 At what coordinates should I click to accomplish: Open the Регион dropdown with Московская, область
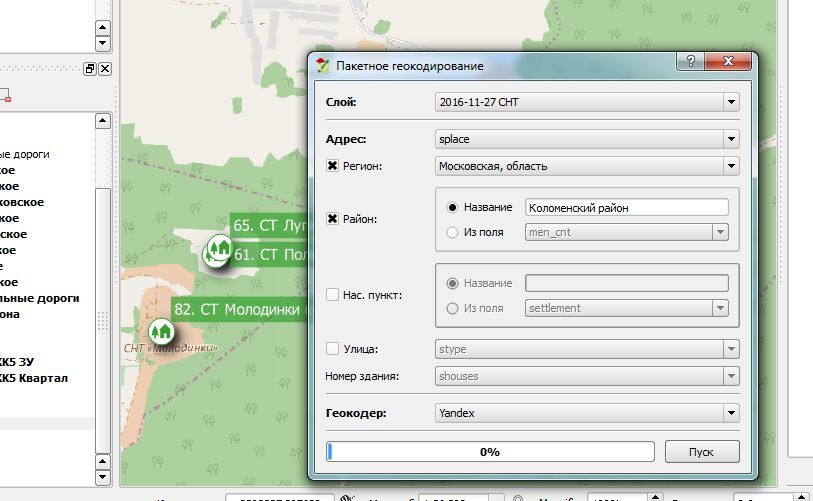click(587, 166)
